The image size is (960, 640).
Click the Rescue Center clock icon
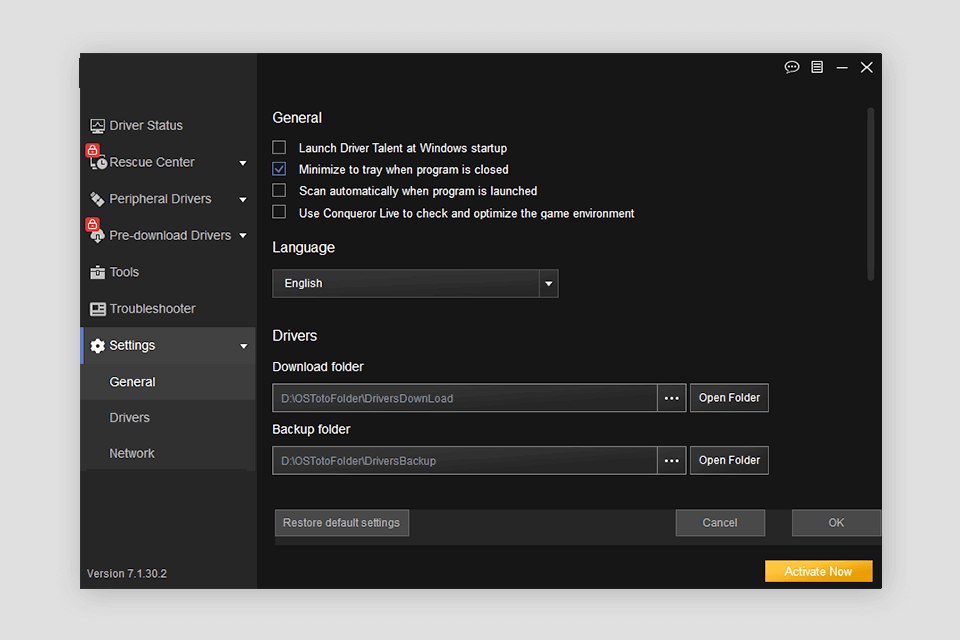point(98,162)
